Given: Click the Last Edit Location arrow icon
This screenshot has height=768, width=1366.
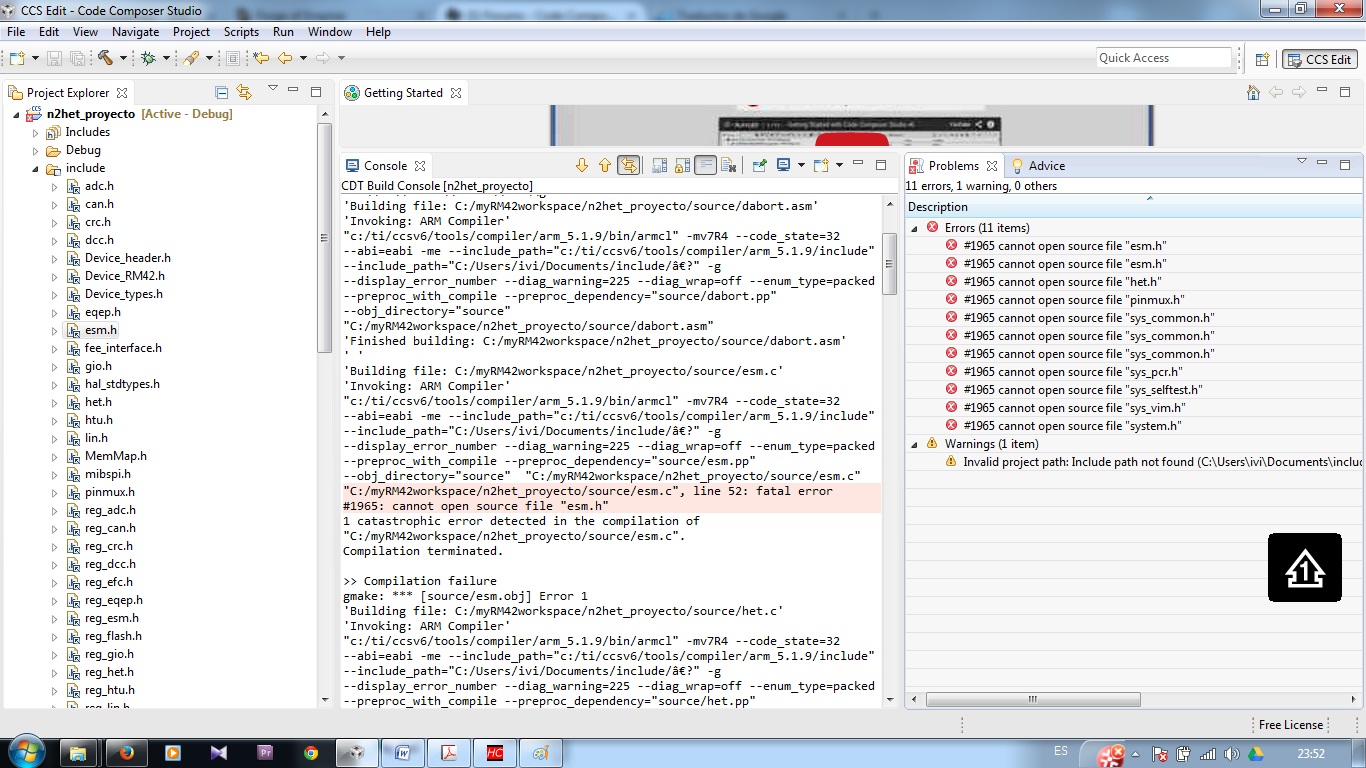Looking at the screenshot, I should [x=261, y=58].
